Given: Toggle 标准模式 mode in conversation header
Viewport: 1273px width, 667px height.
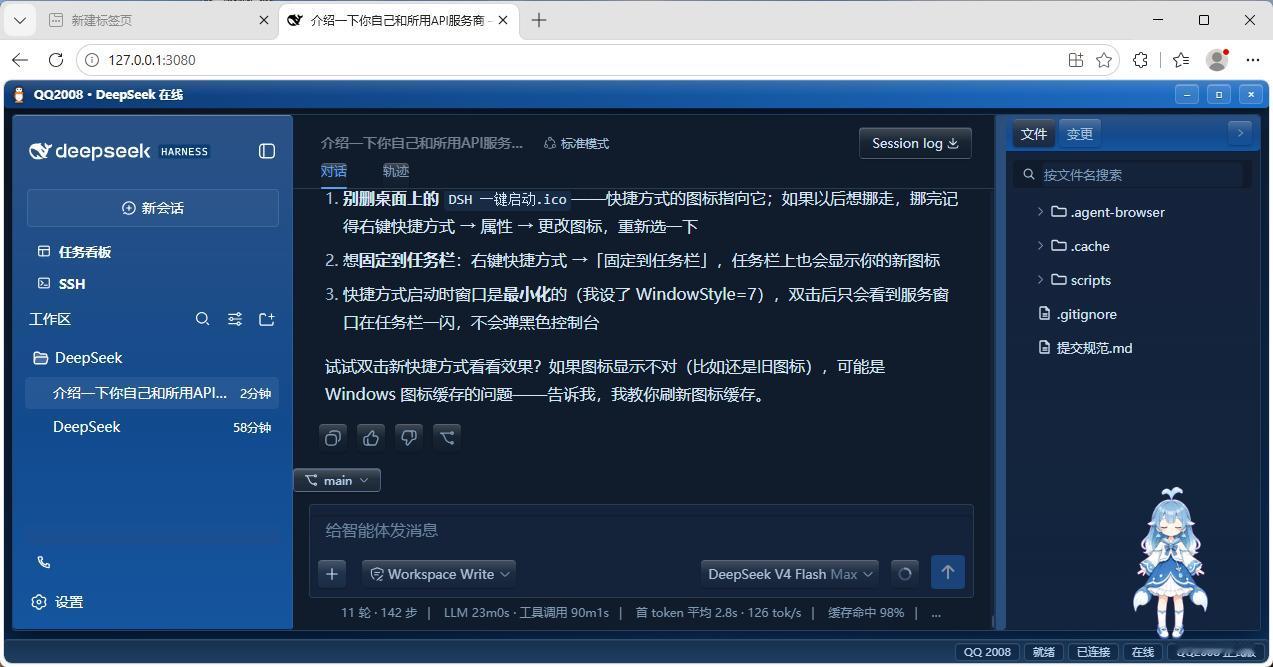Looking at the screenshot, I should [x=576, y=143].
